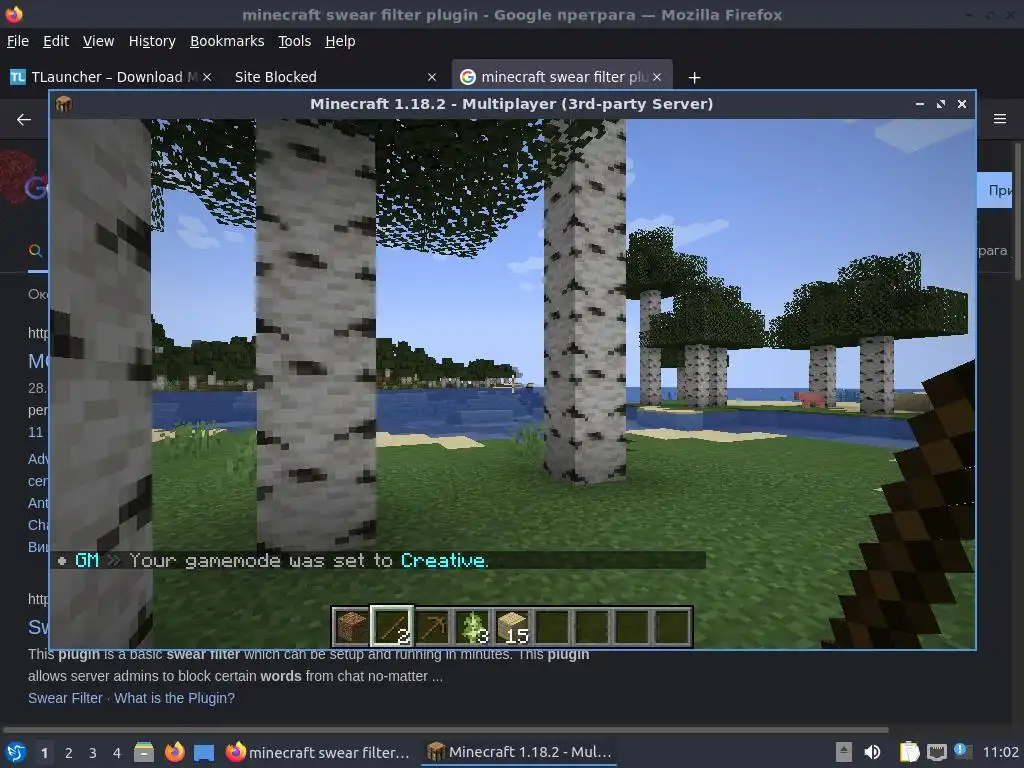1024x768 pixels.
Task: Click the Firefox logo in title bar
Action: click(x=14, y=14)
